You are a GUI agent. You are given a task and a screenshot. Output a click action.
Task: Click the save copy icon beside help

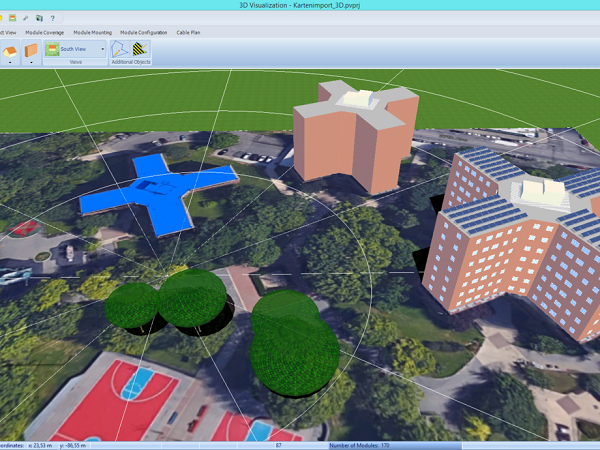39,18
